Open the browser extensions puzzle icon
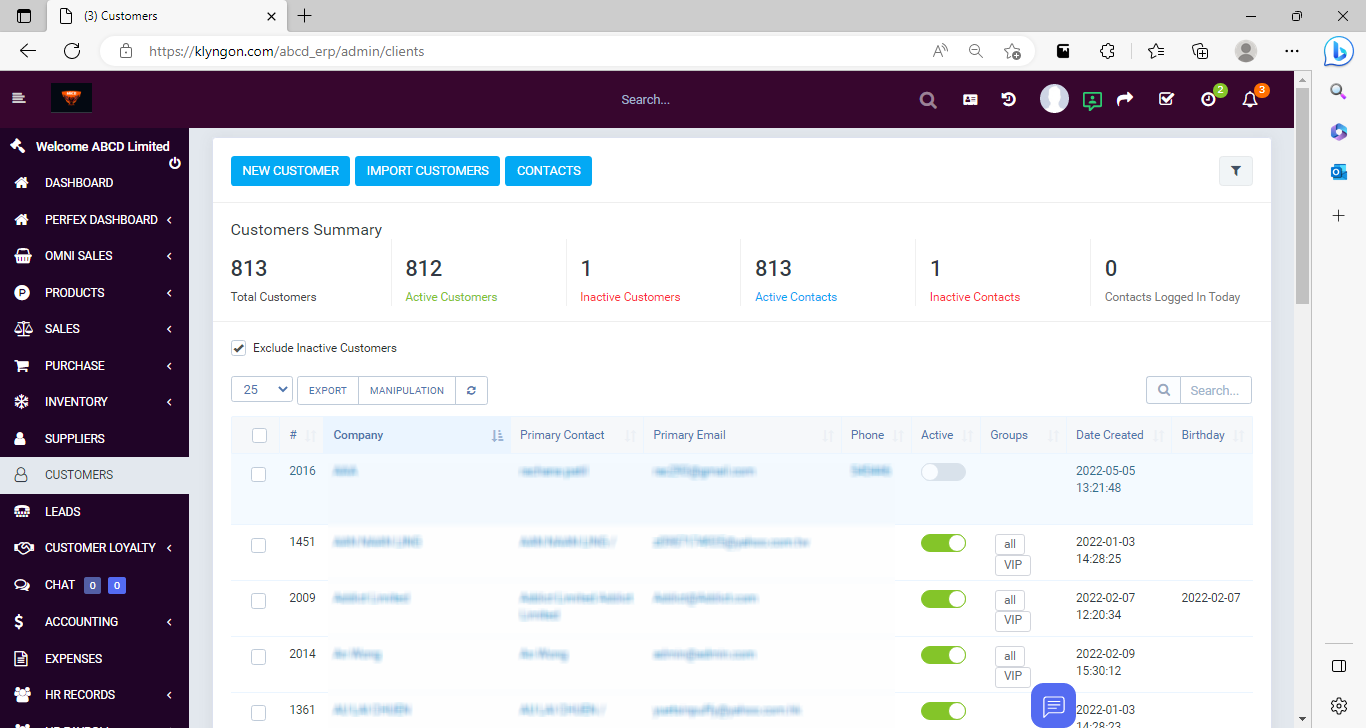 pyautogui.click(x=1107, y=51)
